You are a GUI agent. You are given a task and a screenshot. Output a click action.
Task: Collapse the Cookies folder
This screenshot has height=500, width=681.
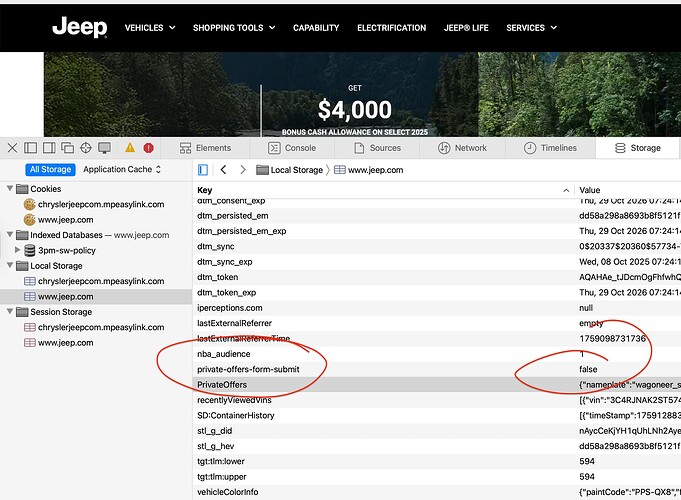tap(10, 189)
